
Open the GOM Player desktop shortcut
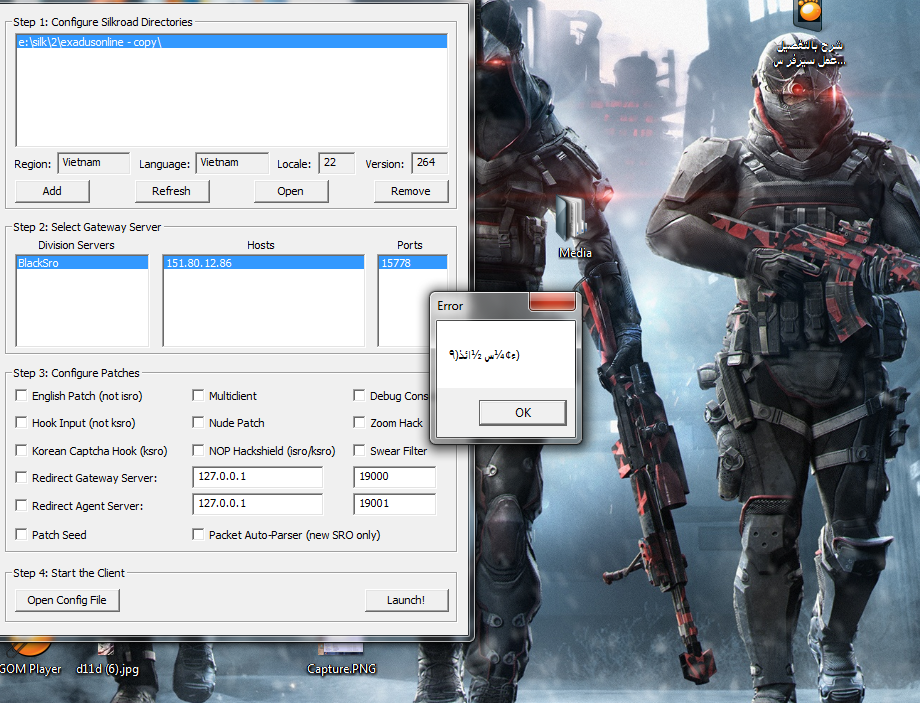[x=31, y=658]
